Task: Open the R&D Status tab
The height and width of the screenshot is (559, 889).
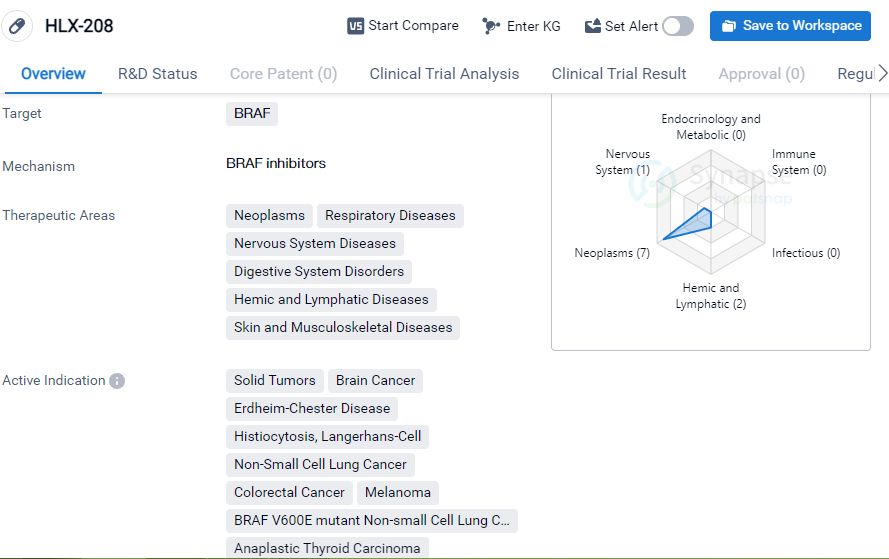Action: click(x=157, y=74)
